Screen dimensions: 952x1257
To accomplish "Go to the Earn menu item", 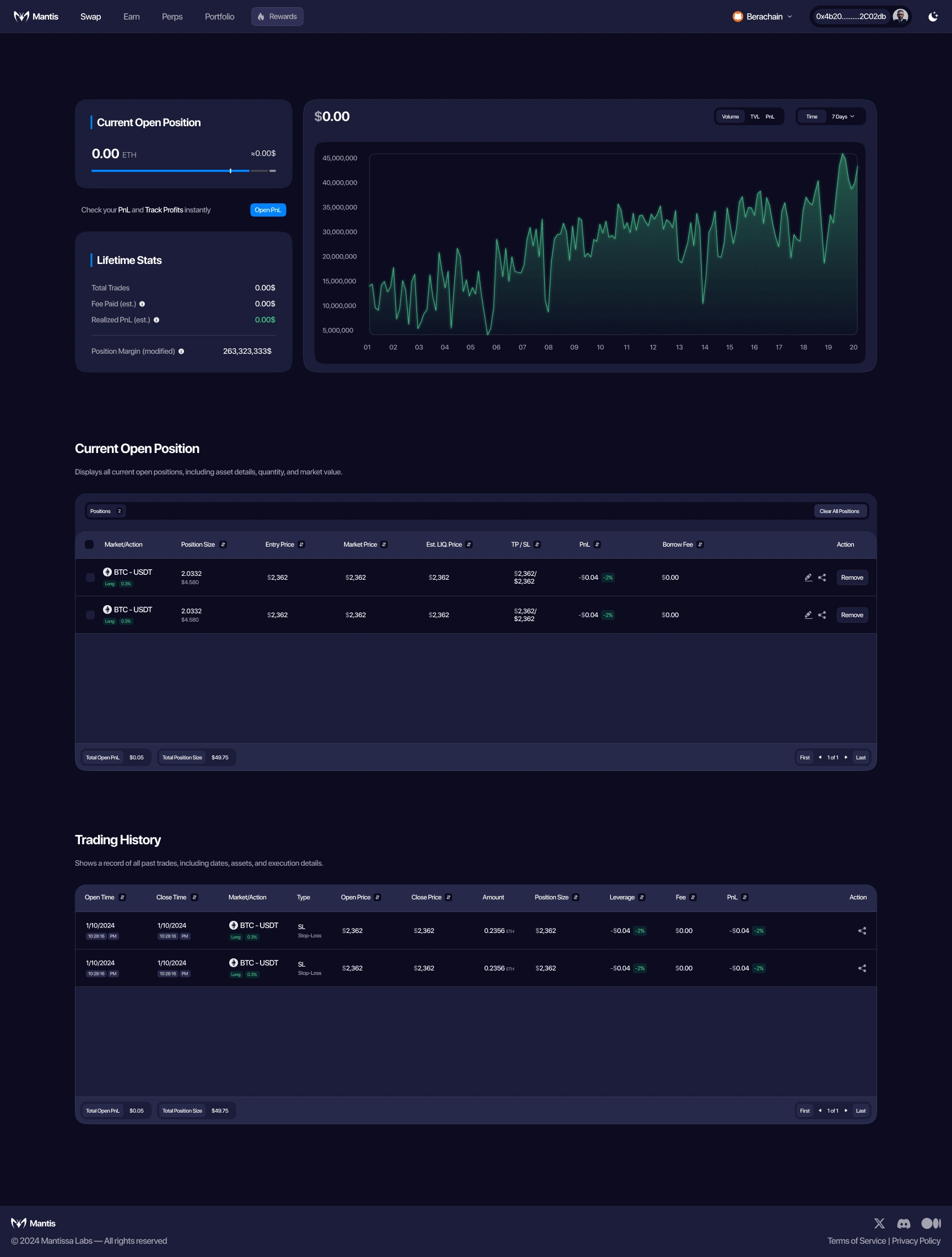I will coord(131,17).
